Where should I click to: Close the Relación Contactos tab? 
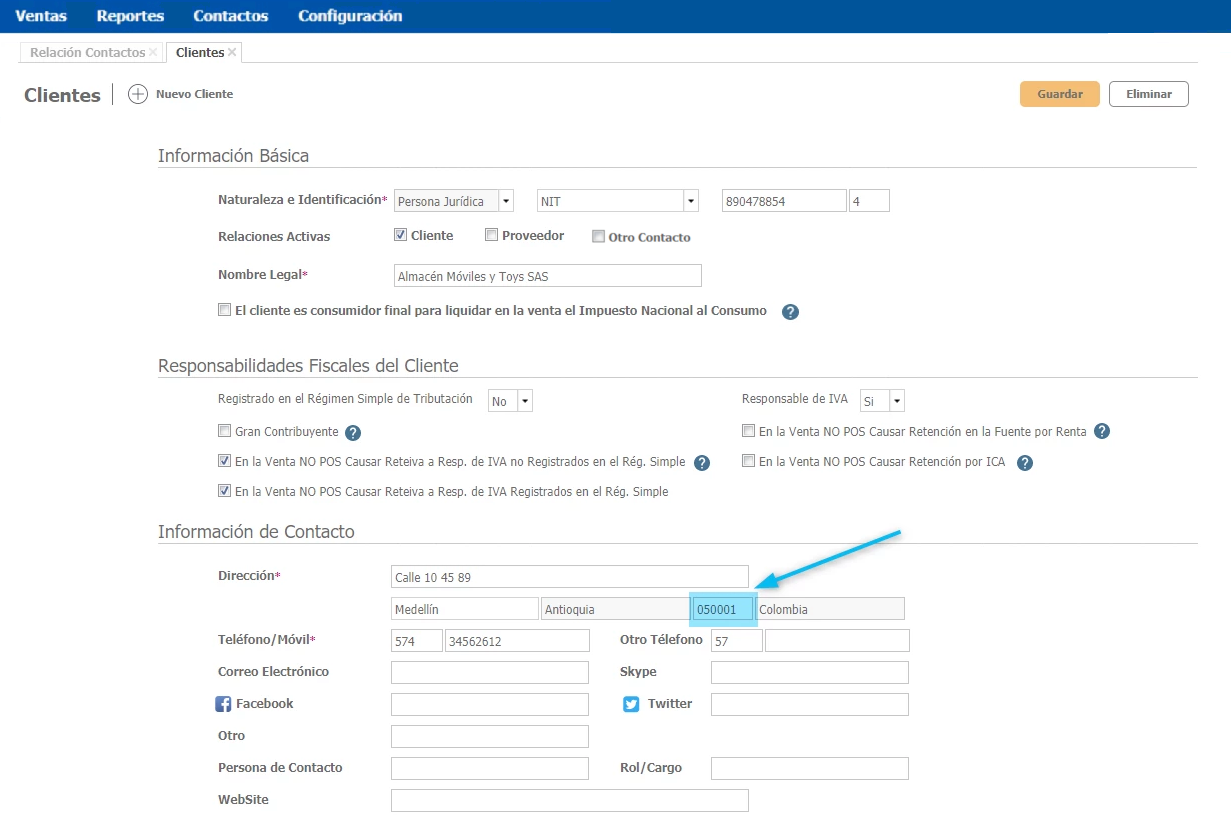(153, 52)
